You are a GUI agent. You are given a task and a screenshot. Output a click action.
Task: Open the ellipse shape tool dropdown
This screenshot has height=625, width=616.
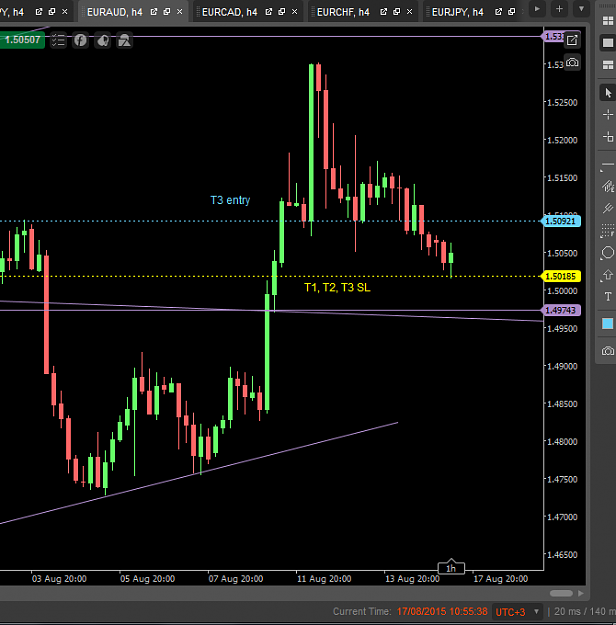(608, 252)
